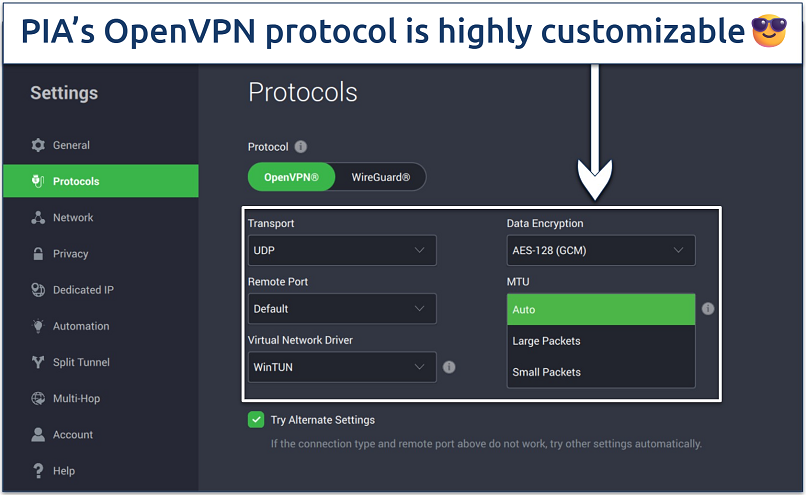Viewport: 806px width, 495px height.
Task: Click the info icon beside Protocol
Action: click(301, 147)
